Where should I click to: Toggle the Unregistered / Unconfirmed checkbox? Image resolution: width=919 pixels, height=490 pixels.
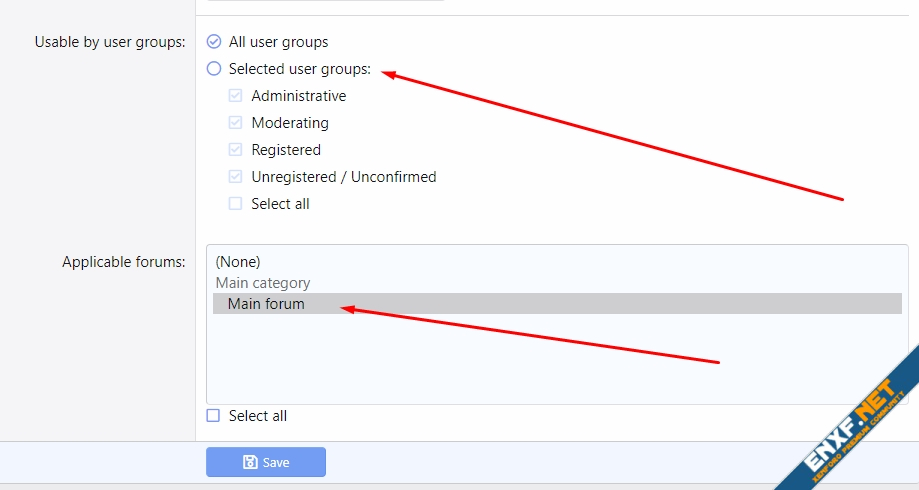pos(236,177)
